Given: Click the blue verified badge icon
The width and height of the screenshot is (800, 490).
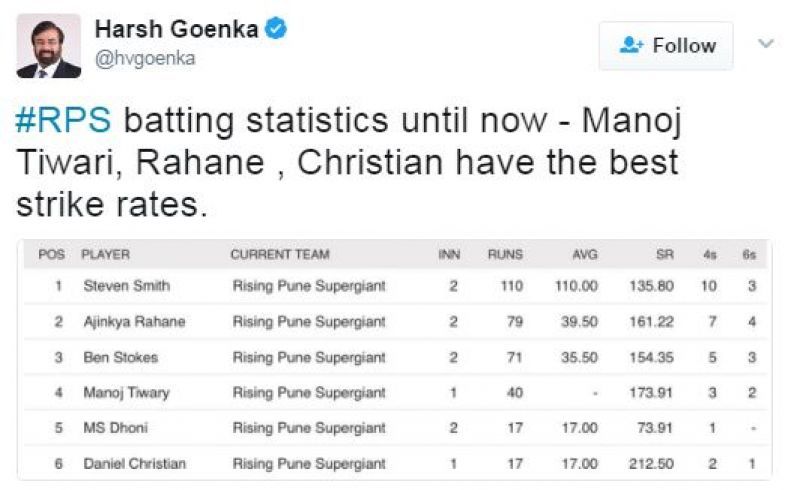Looking at the screenshot, I should tap(276, 28).
